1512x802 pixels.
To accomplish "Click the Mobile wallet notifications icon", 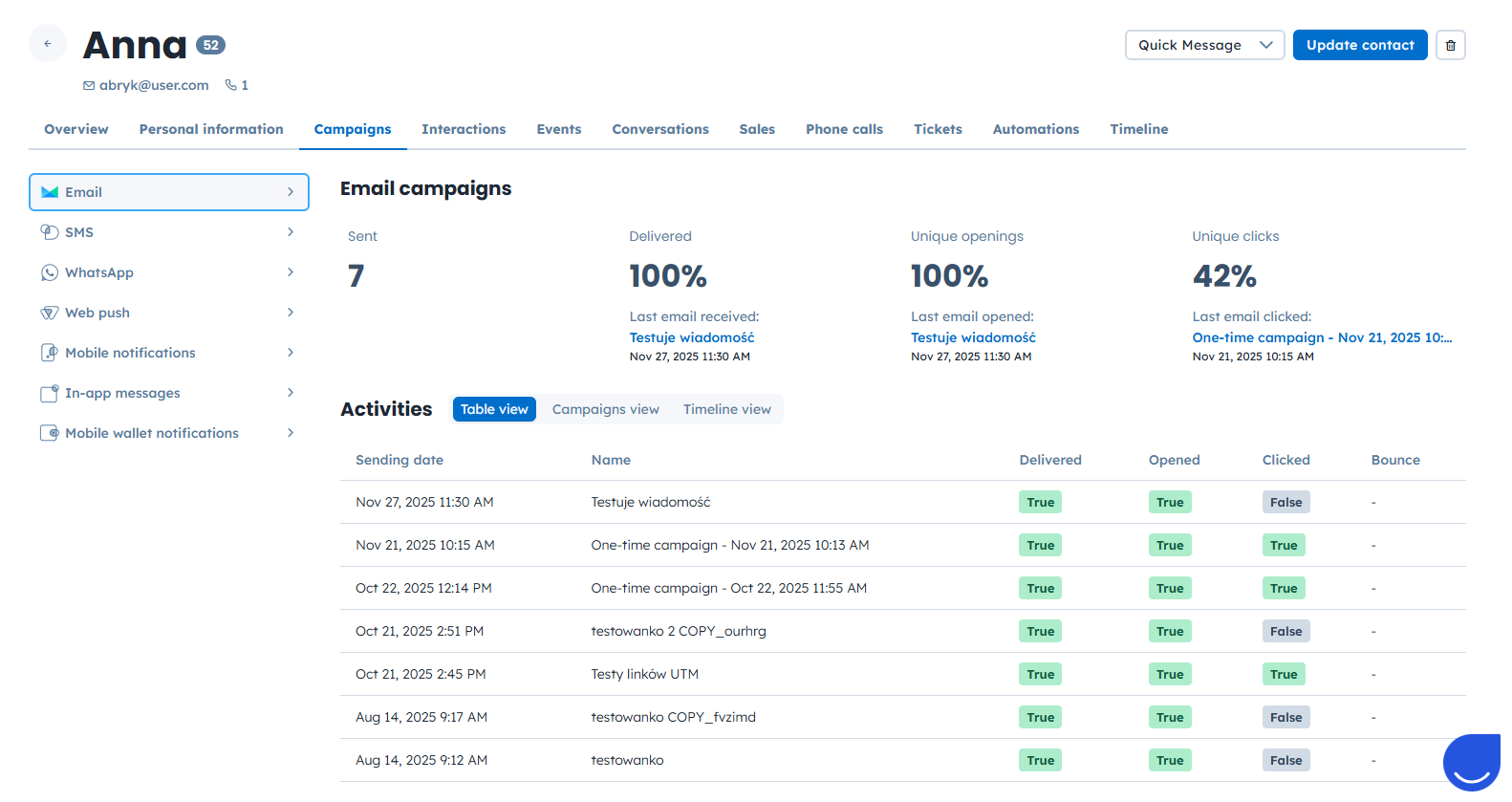I will pyautogui.click(x=50, y=433).
